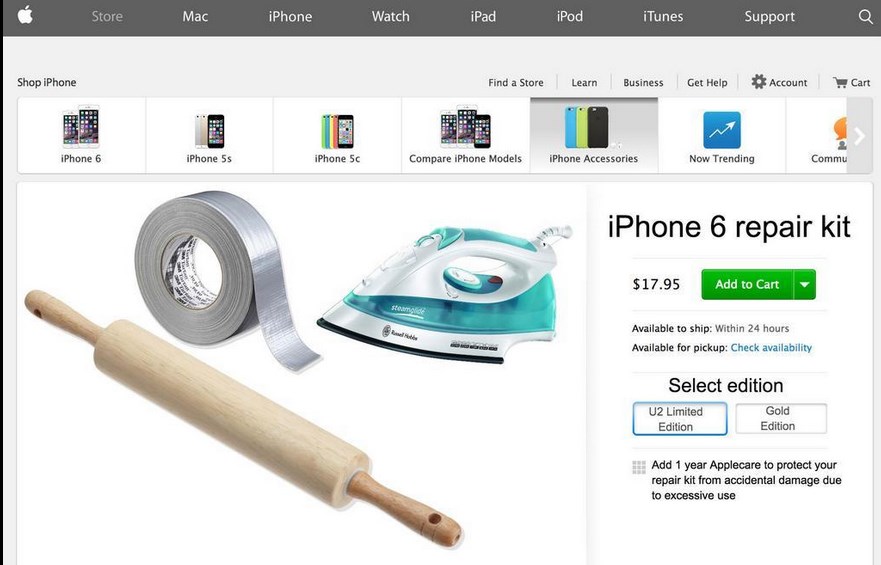
Task: Check the Add 1 year Applecare checkbox
Action: [x=639, y=467]
